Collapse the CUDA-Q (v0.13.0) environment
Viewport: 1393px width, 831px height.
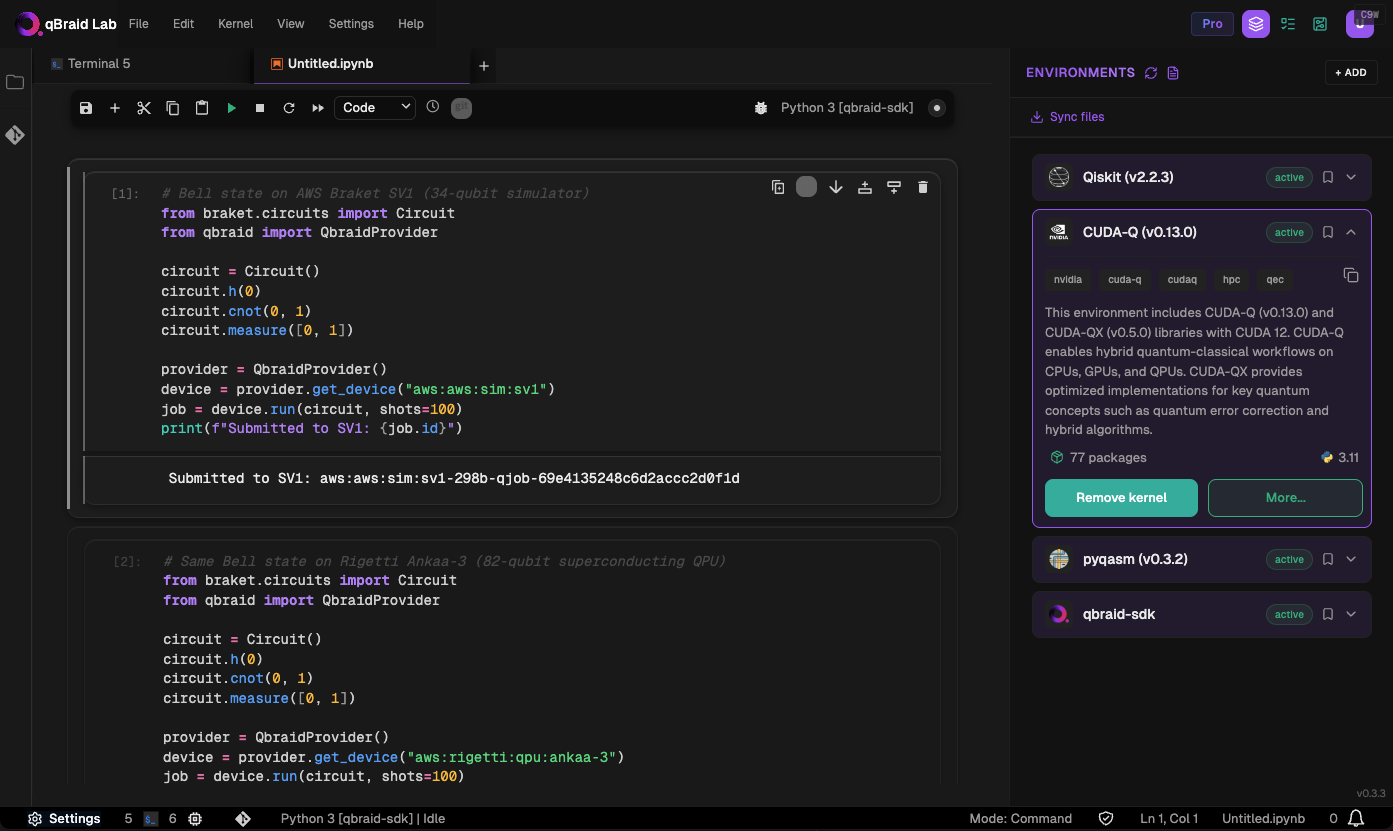click(x=1351, y=232)
